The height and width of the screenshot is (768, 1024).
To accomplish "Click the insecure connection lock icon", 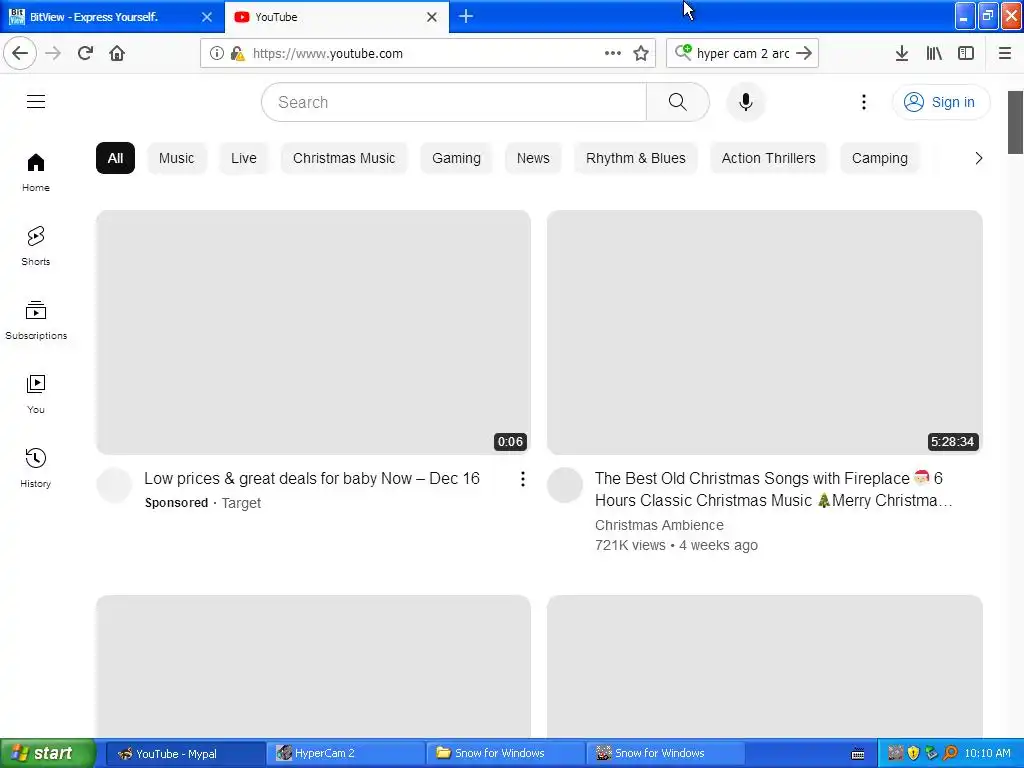I will pos(237,53).
